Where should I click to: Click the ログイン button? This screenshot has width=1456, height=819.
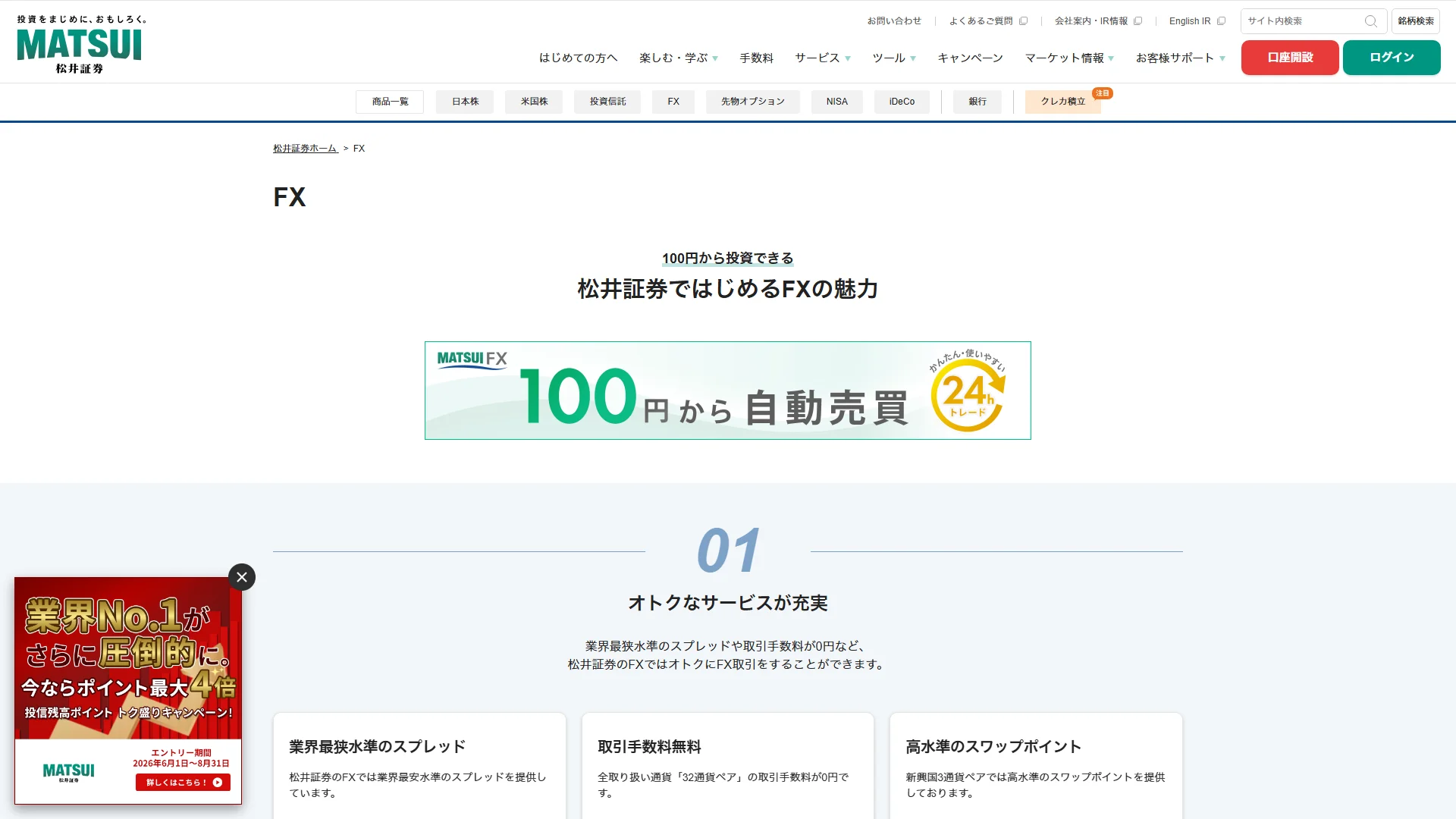1392,58
